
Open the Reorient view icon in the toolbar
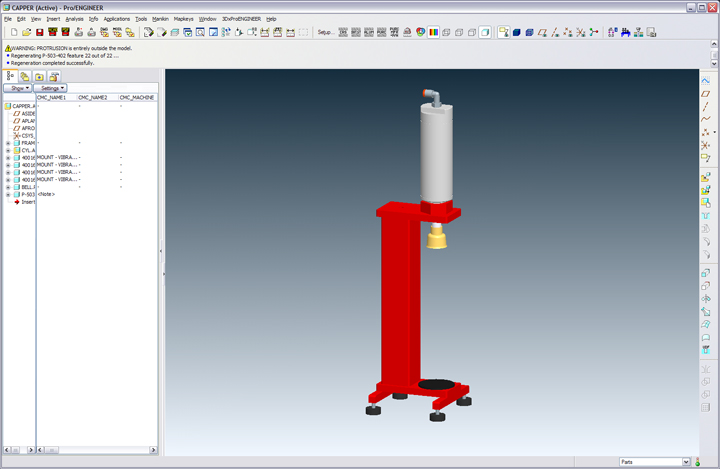(239, 32)
